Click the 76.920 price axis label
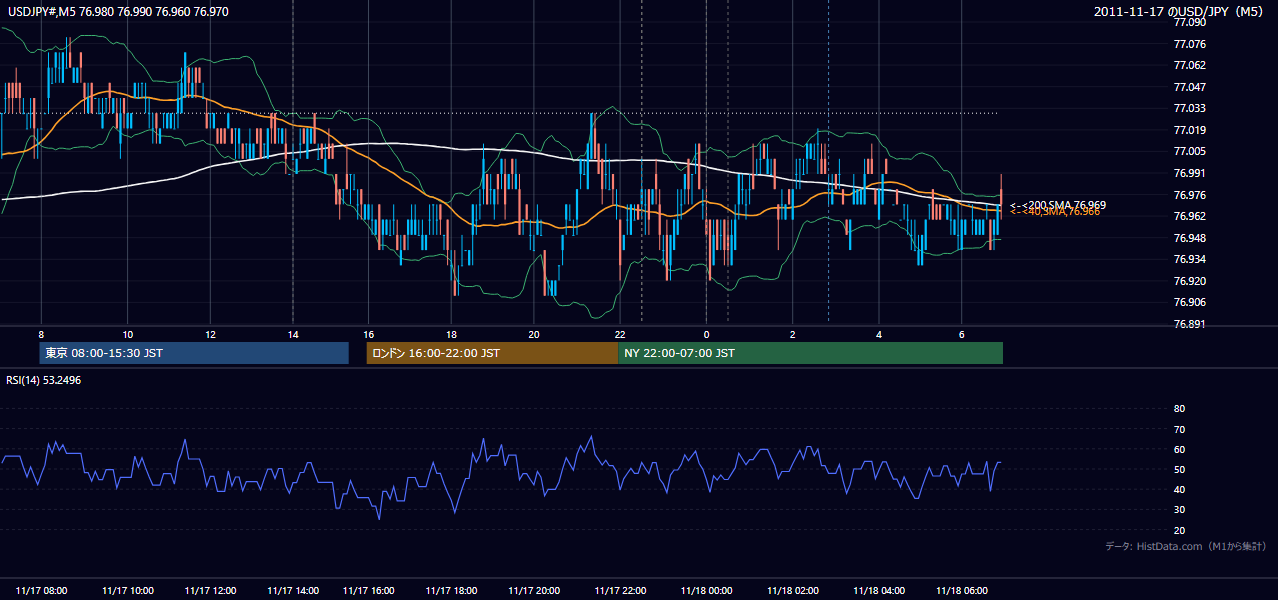This screenshot has height=600, width=1278. click(x=1190, y=281)
